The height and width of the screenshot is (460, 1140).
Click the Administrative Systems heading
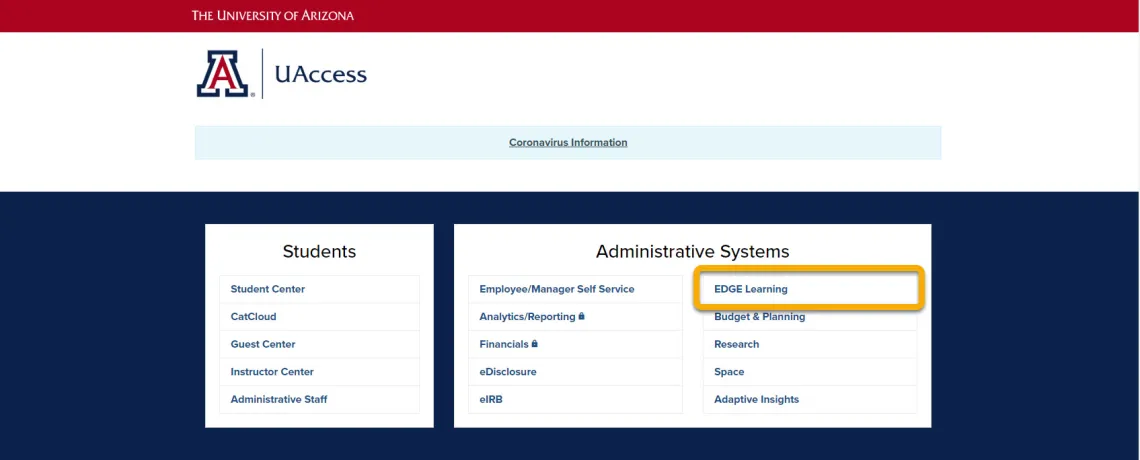click(x=692, y=251)
